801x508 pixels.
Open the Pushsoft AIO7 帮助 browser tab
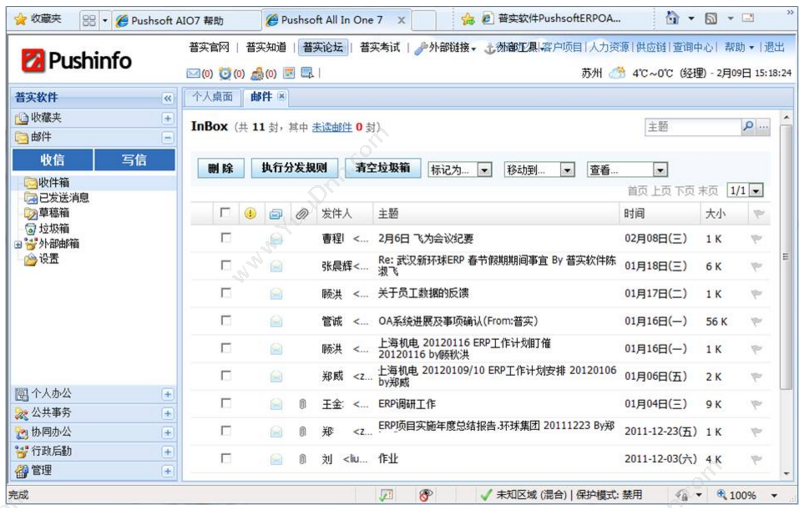(x=186, y=20)
